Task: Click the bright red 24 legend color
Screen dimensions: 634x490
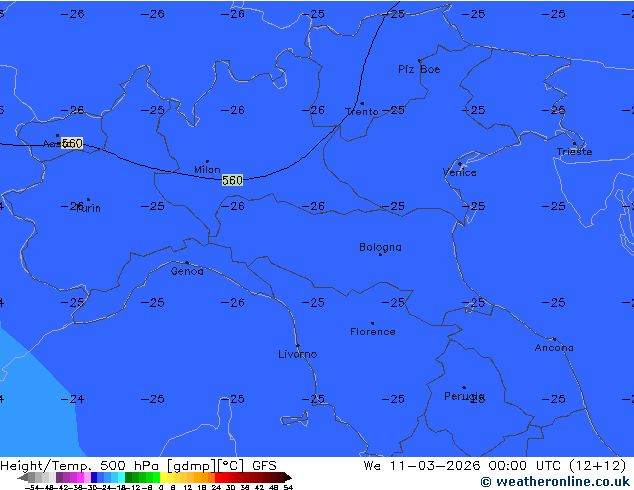Action: (218, 477)
